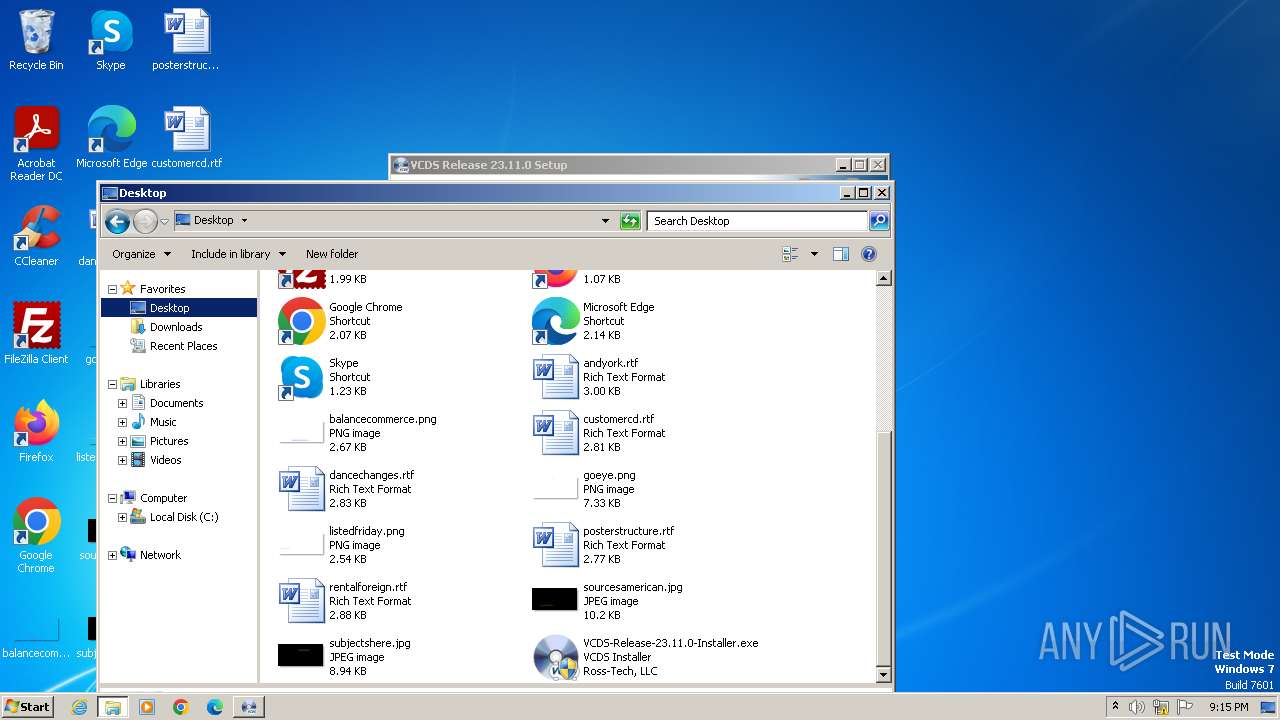This screenshot has width=1280, height=720.
Task: Select the customercd.rtf file icon in Explorer
Action: coord(555,433)
